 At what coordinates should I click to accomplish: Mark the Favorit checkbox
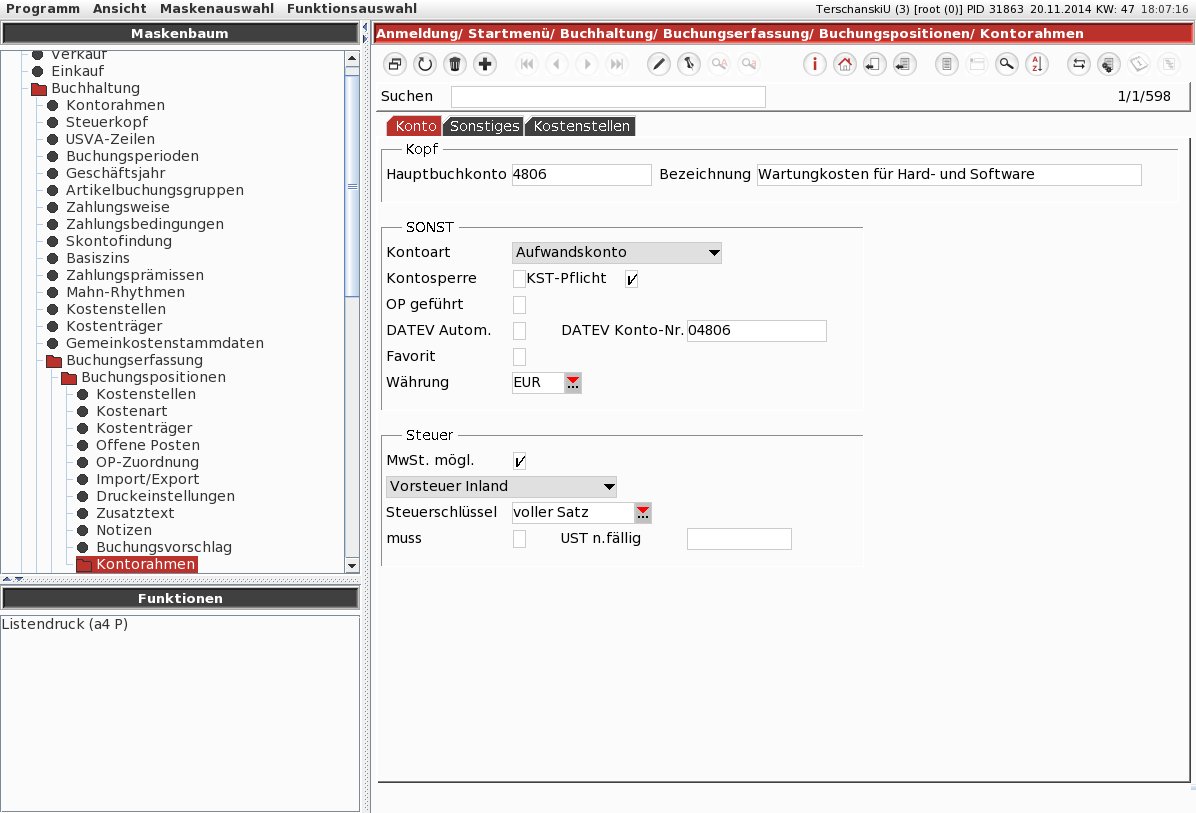[x=519, y=356]
